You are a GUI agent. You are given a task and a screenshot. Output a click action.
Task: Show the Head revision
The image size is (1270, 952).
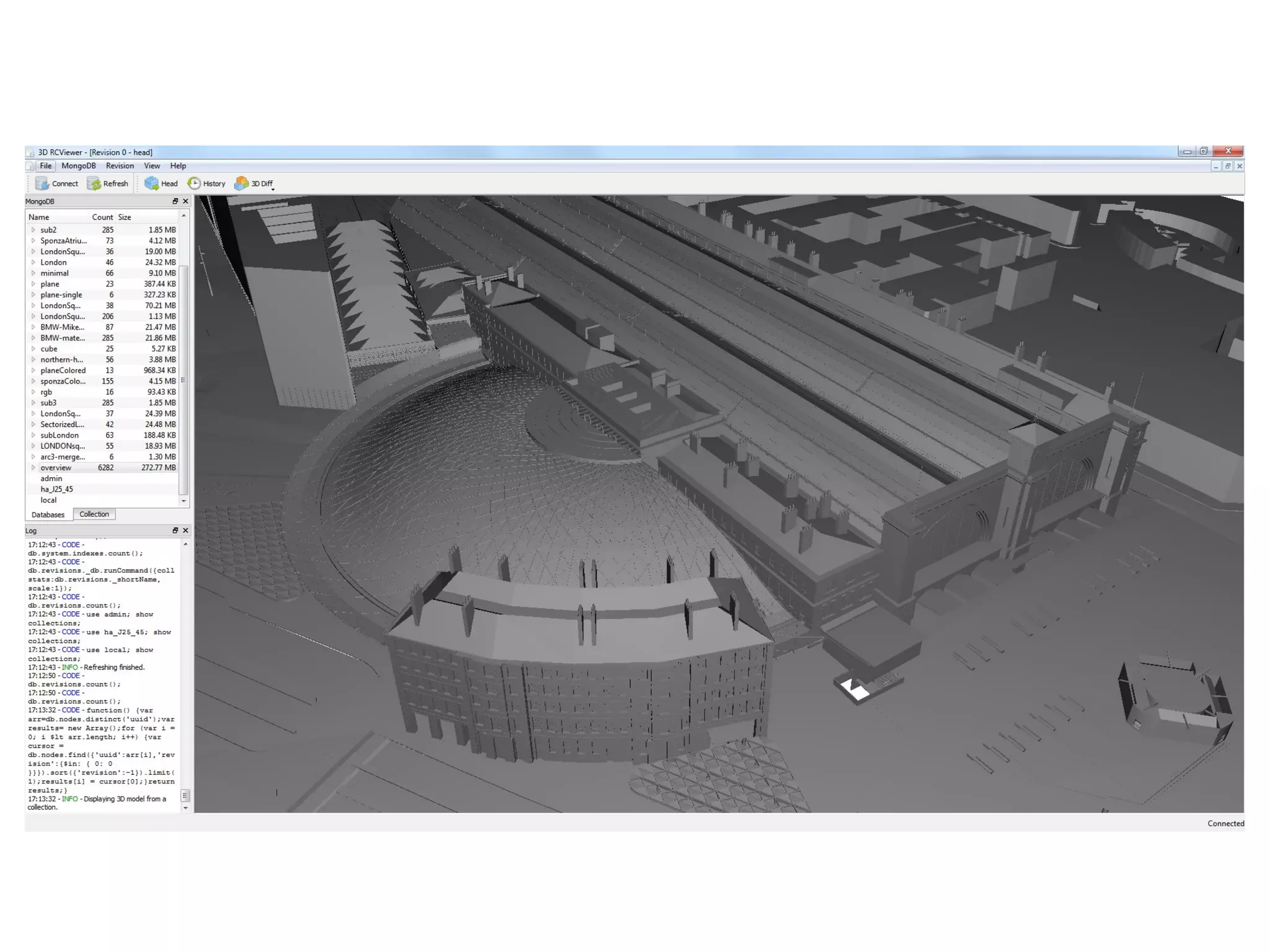tap(151, 183)
